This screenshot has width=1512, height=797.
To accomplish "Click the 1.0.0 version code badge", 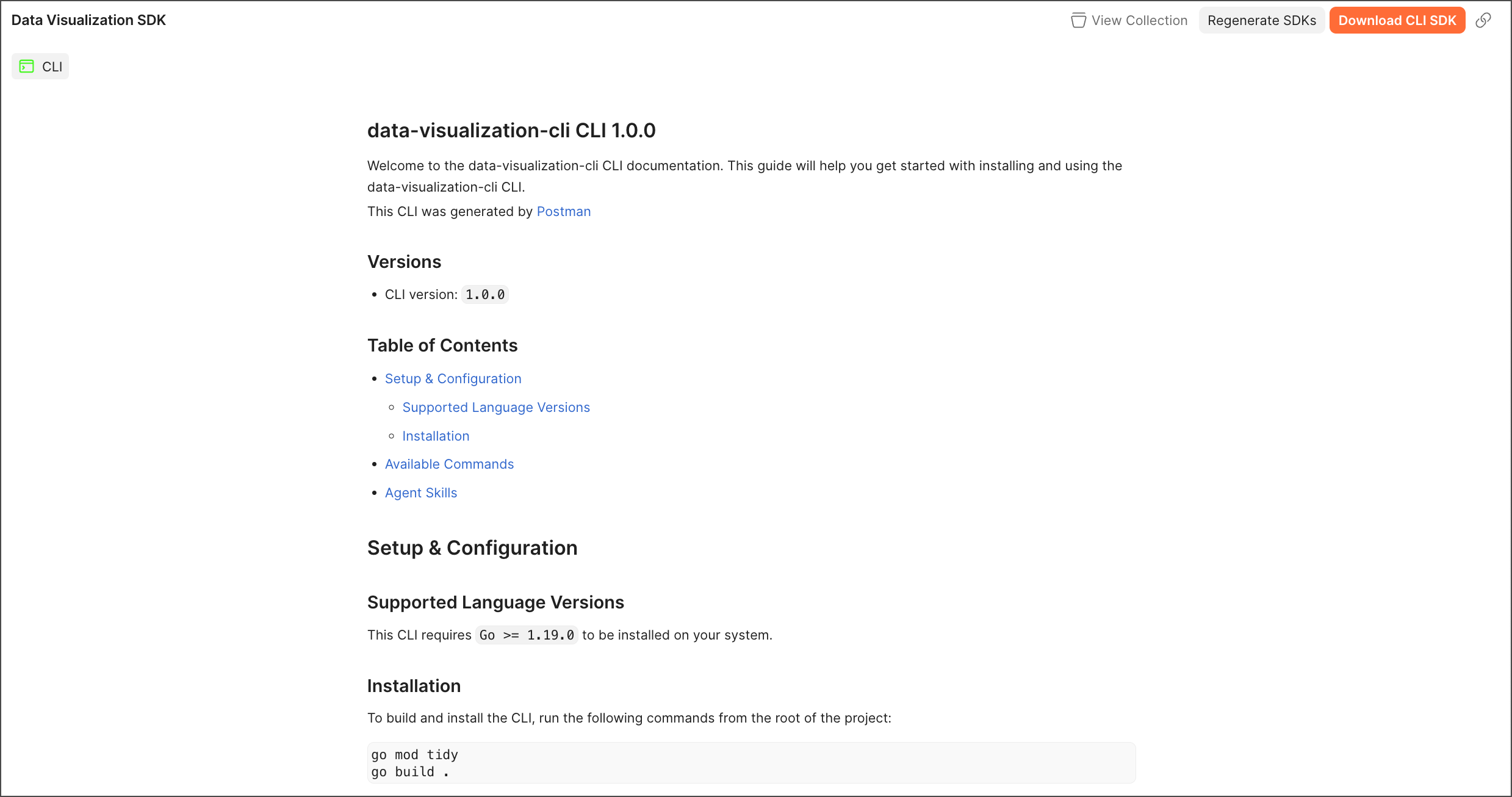I will (x=484, y=295).
